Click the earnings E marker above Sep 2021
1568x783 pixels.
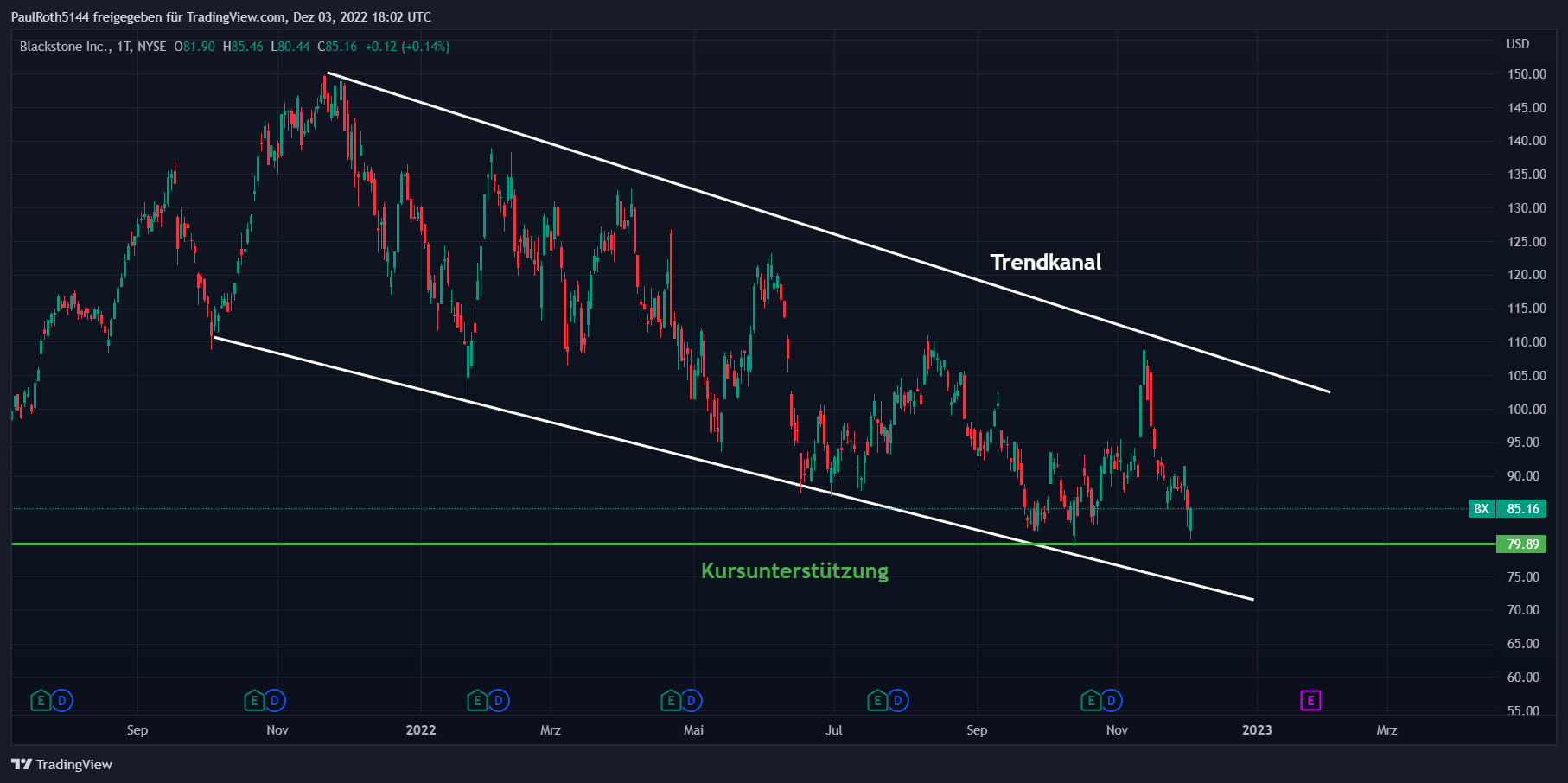(41, 700)
